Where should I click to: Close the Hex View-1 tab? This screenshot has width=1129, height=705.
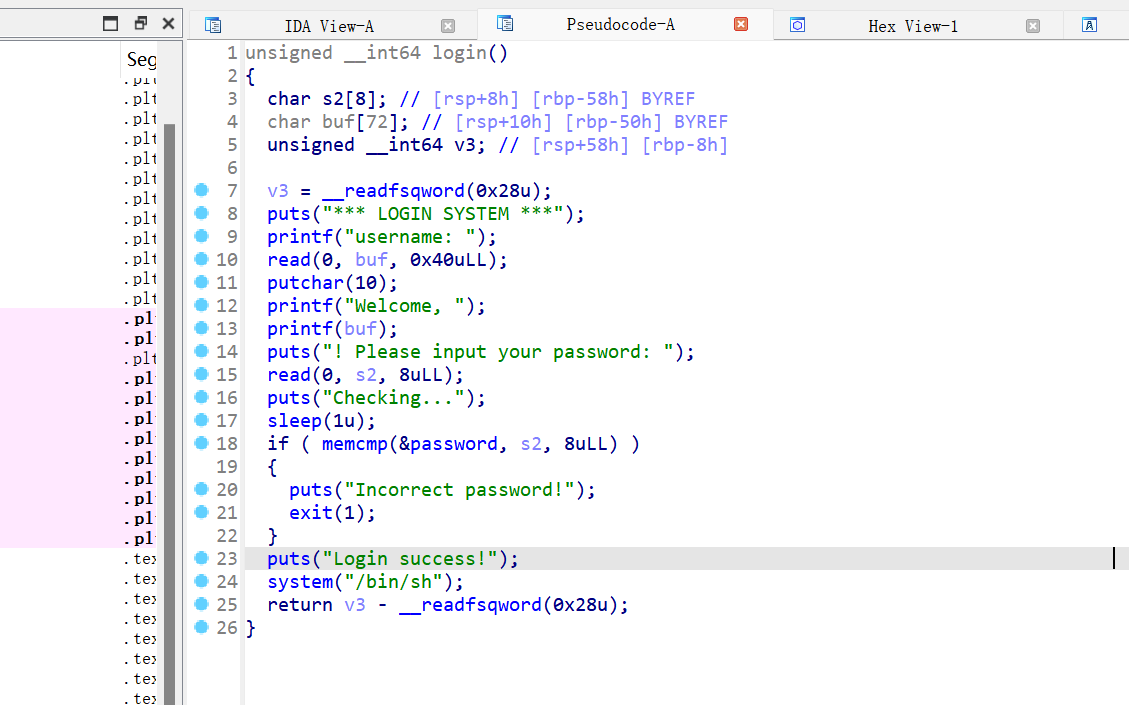tap(1033, 26)
